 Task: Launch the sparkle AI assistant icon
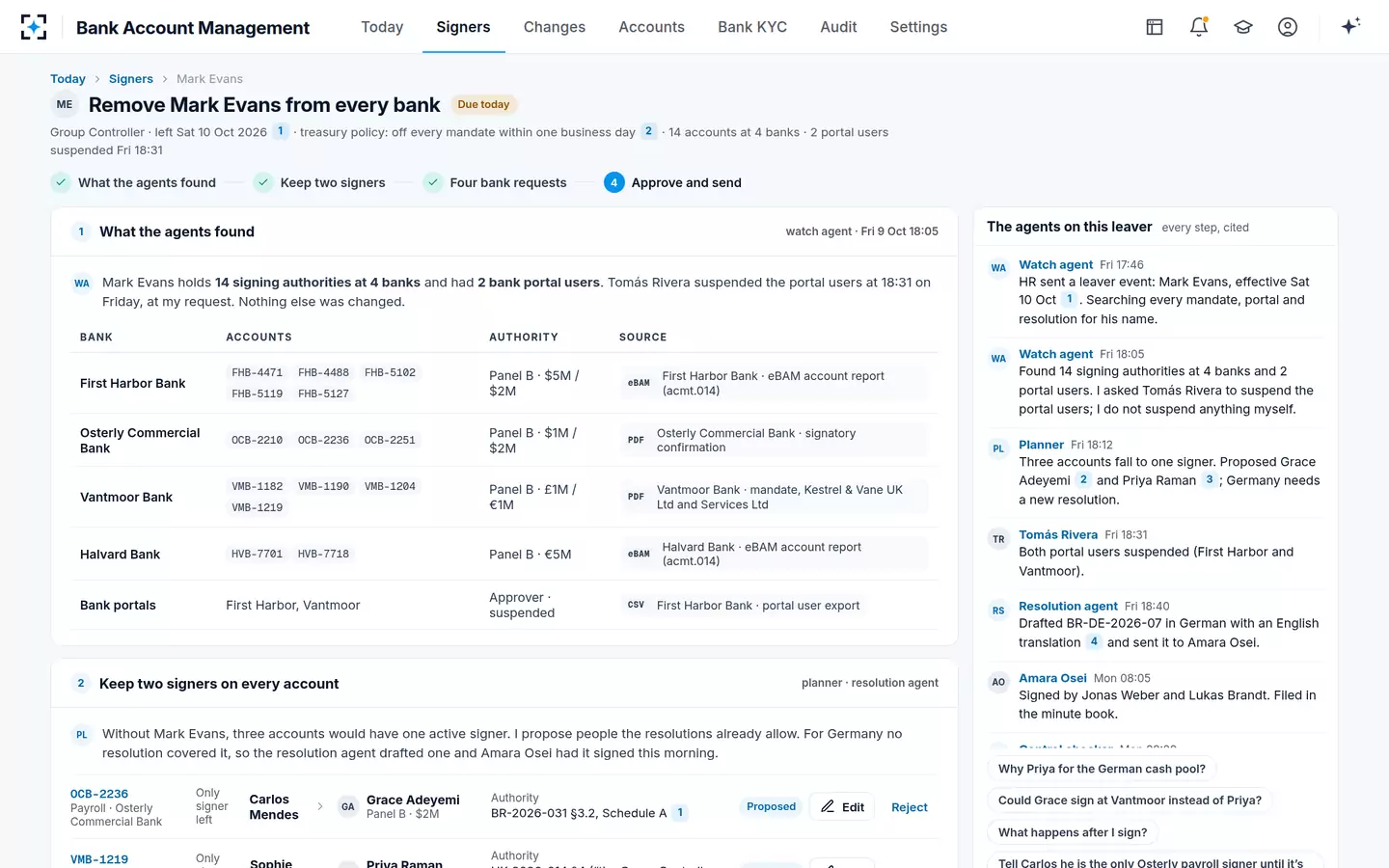(1350, 26)
